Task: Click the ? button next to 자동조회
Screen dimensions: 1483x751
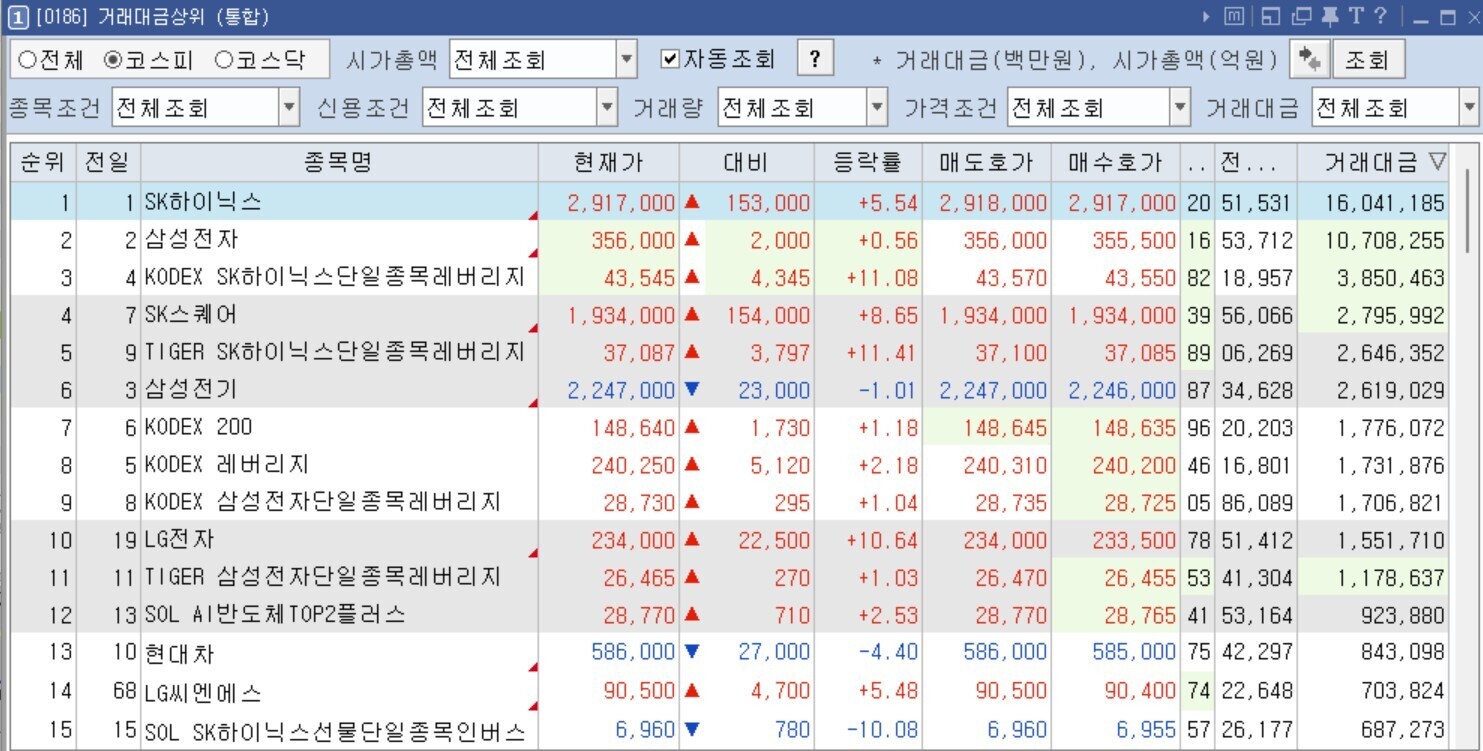Action: (815, 60)
